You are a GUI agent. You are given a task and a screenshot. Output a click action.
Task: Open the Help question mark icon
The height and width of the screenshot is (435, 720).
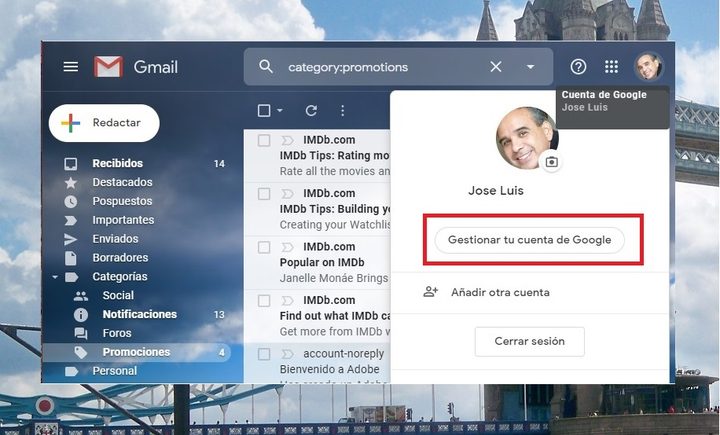pyautogui.click(x=578, y=67)
